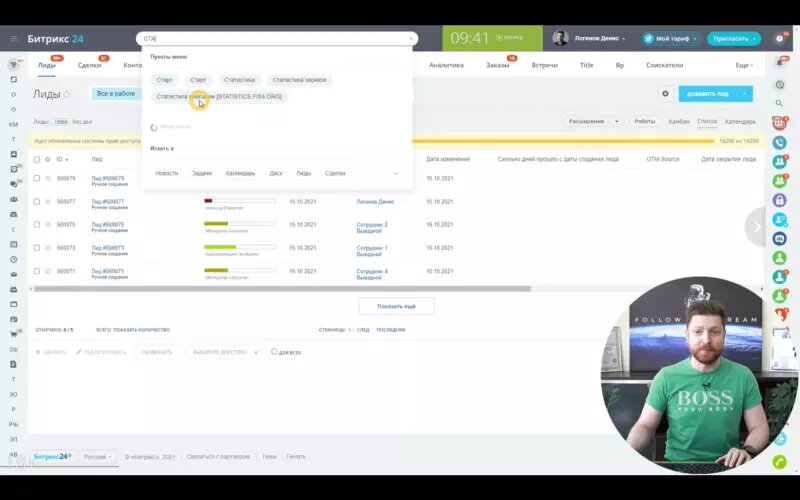Mark Лиды page as favorite with star

pyautogui.click(x=67, y=94)
